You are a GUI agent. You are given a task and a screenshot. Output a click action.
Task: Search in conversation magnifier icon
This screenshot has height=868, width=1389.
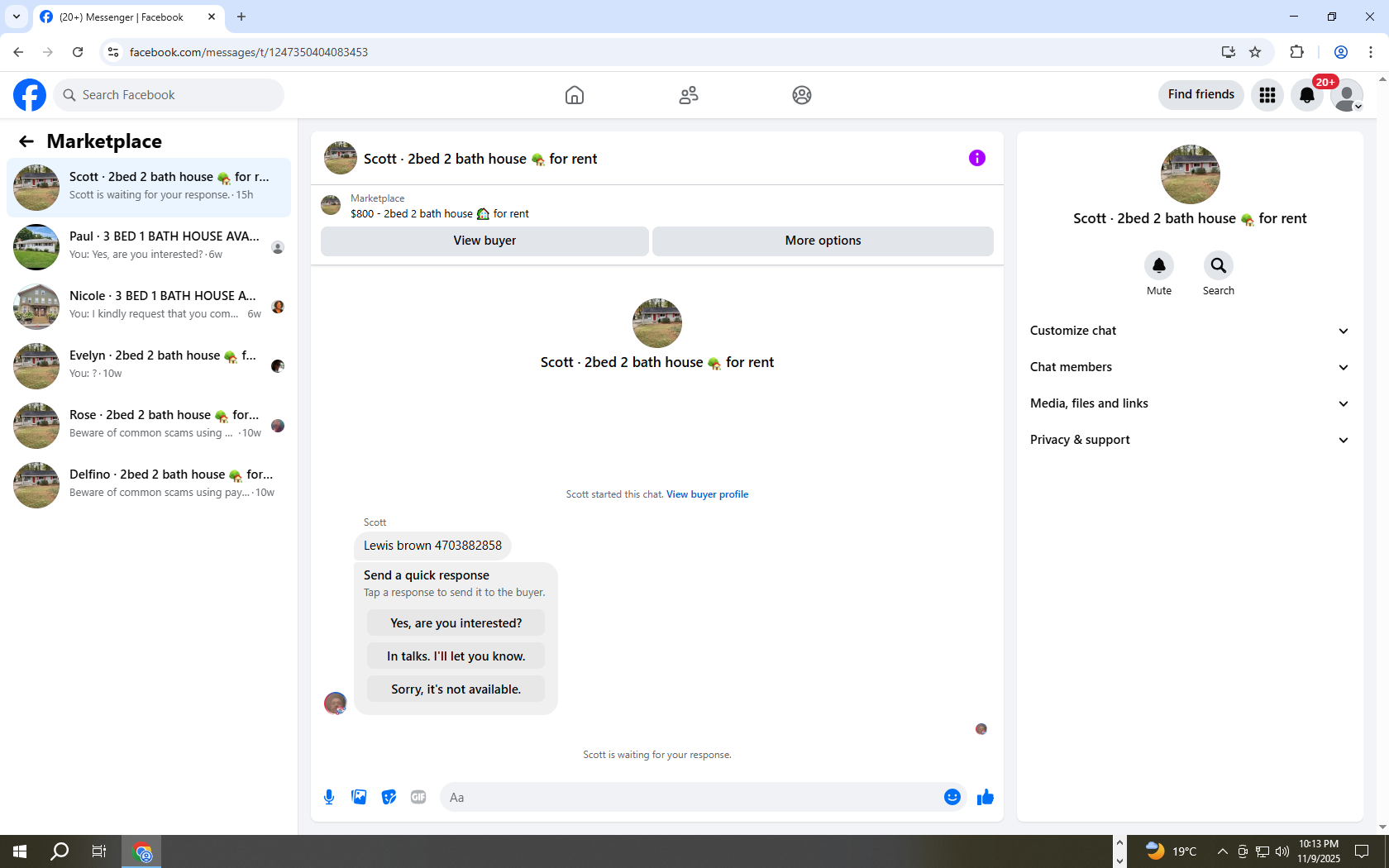(x=1219, y=265)
